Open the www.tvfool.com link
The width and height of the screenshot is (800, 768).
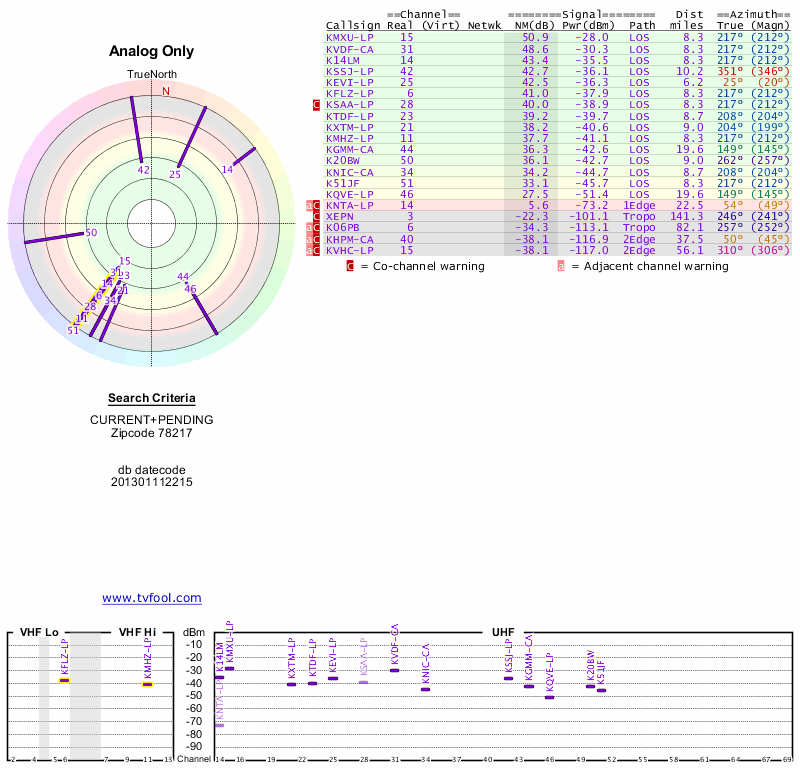tap(152, 598)
